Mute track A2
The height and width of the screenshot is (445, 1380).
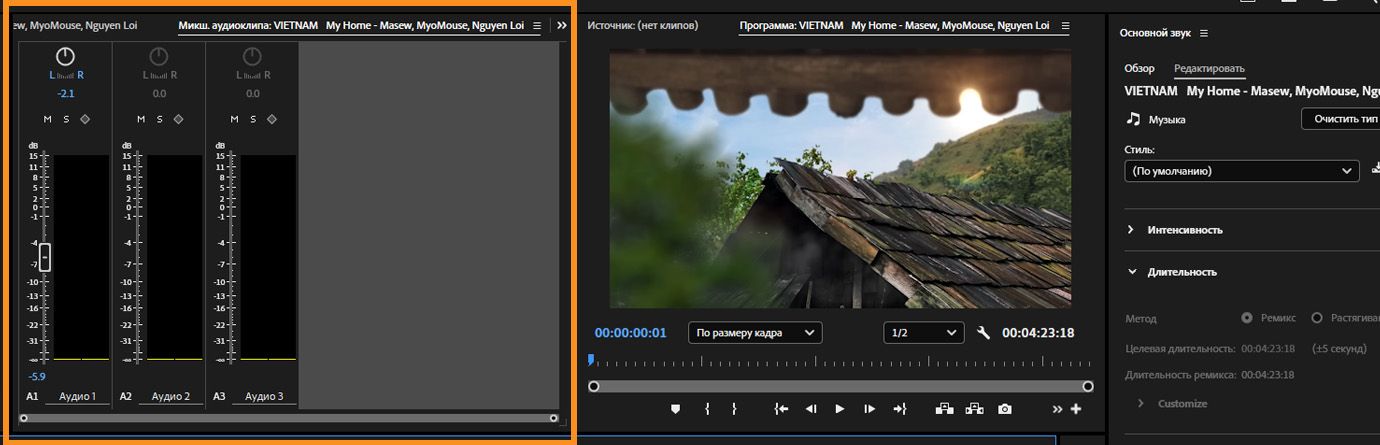tap(140, 119)
